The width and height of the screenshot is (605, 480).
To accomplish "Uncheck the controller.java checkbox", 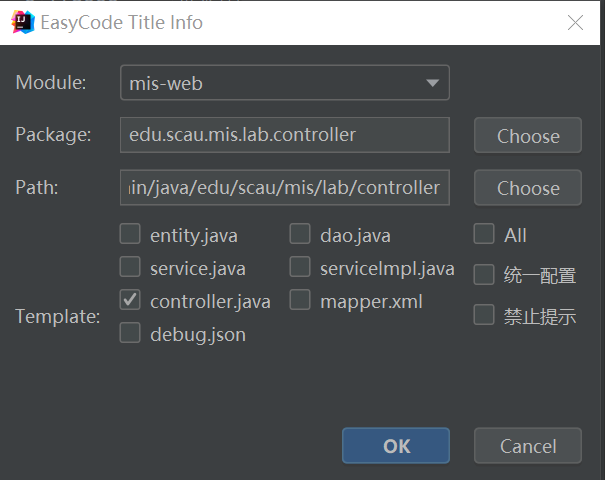I will (130, 299).
